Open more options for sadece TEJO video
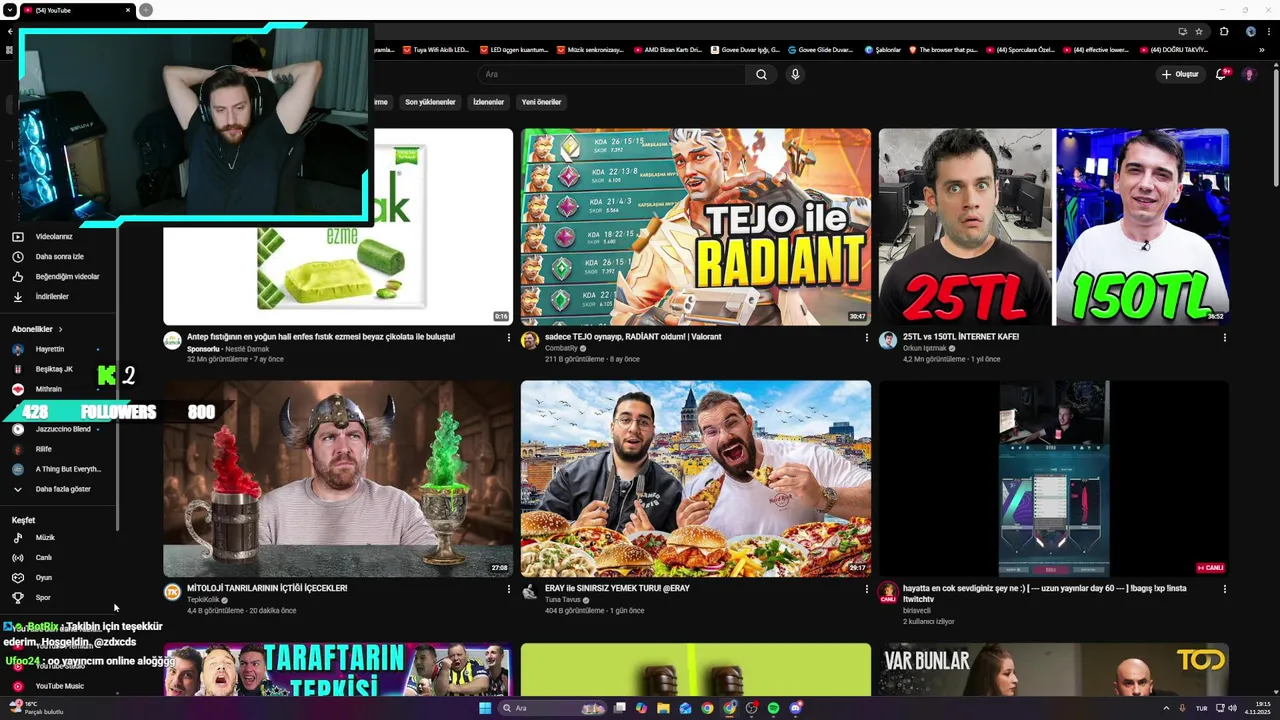 pos(866,338)
